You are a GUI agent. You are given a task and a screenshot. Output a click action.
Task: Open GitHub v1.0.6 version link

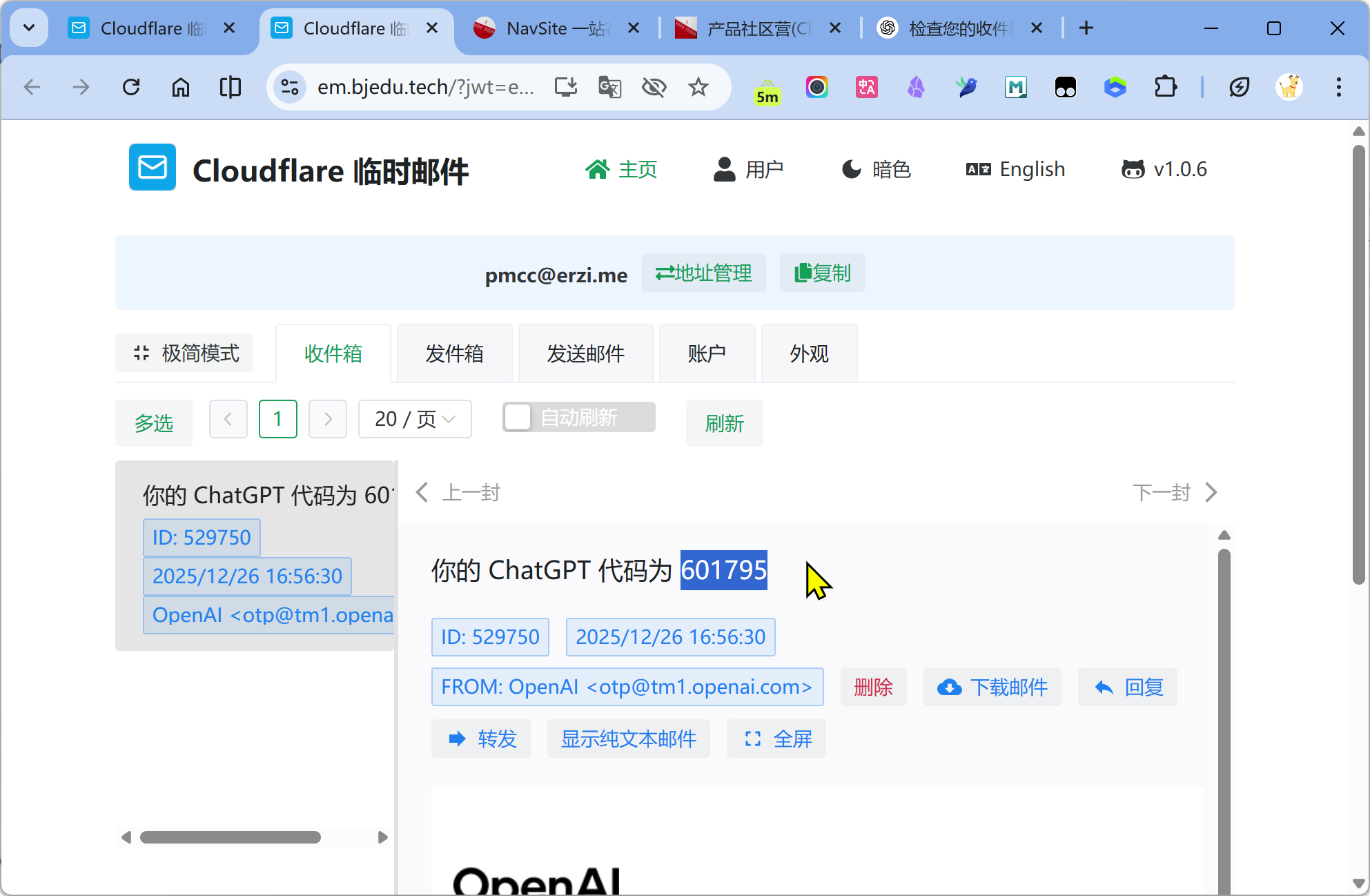[1164, 169]
